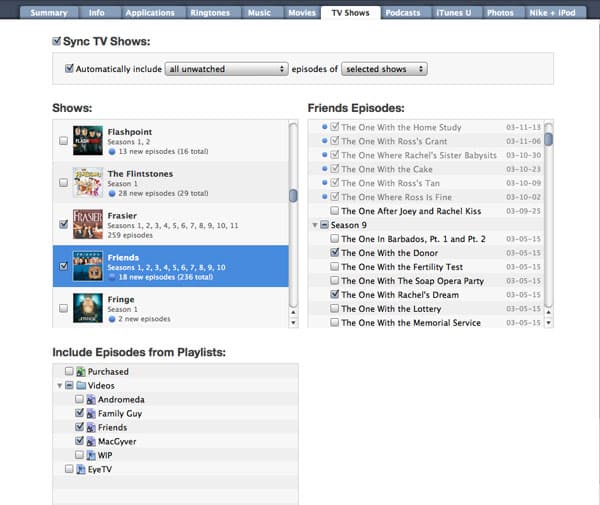Click Episodes list scroll down arrow
This screenshot has height=505, width=600.
[548, 323]
